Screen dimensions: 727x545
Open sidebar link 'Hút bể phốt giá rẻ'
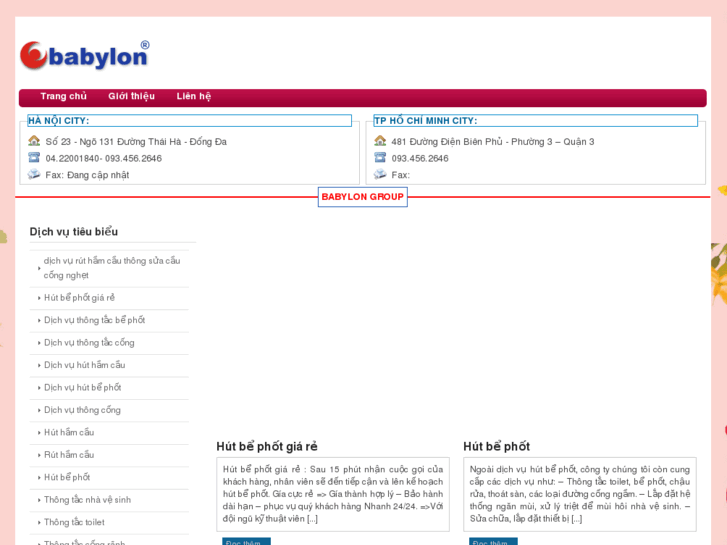click(x=79, y=298)
